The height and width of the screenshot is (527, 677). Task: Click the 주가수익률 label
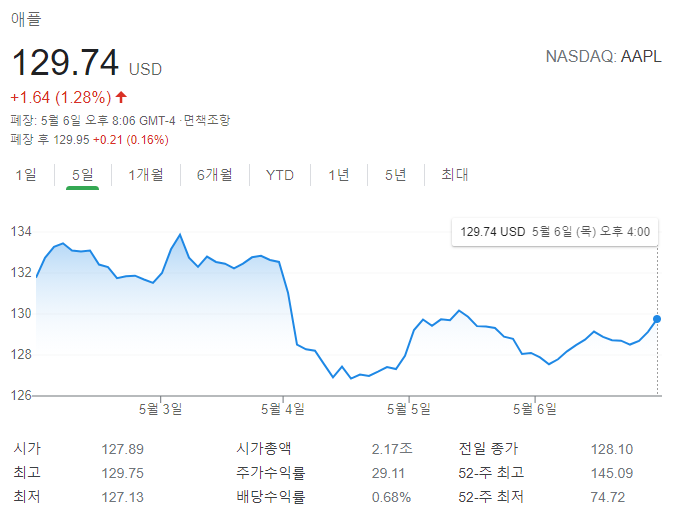(x=271, y=473)
